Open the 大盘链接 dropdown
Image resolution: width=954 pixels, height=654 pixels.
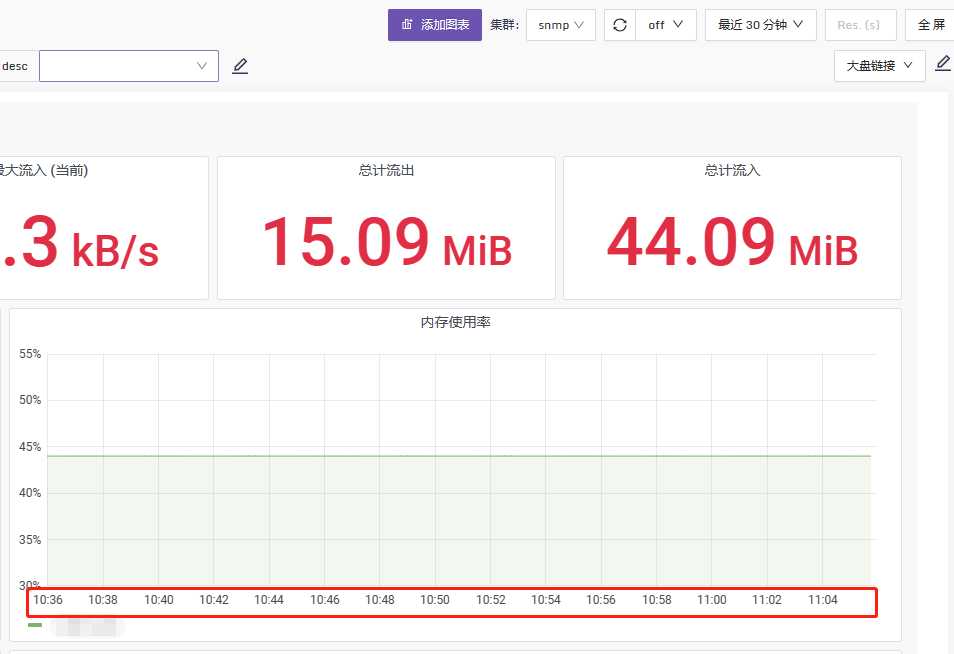pos(878,65)
